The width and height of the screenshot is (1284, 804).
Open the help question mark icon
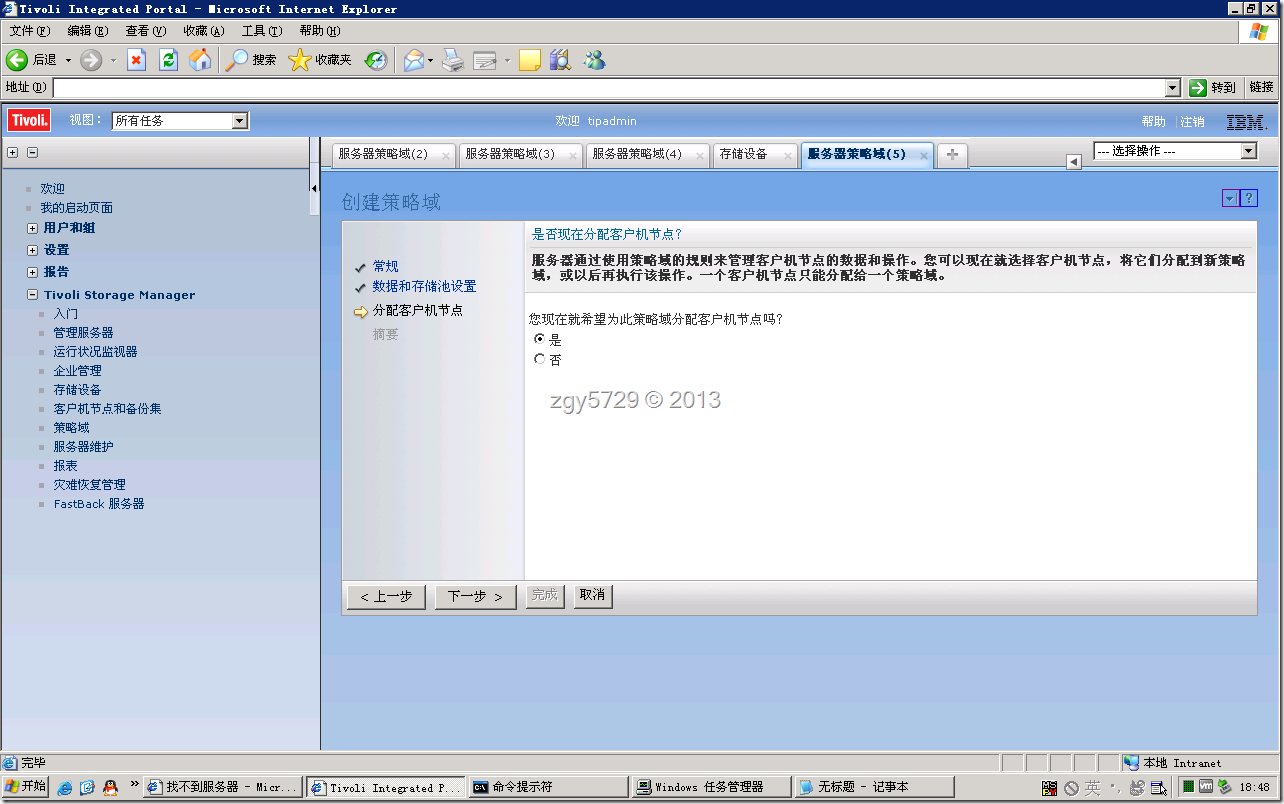coord(1248,199)
